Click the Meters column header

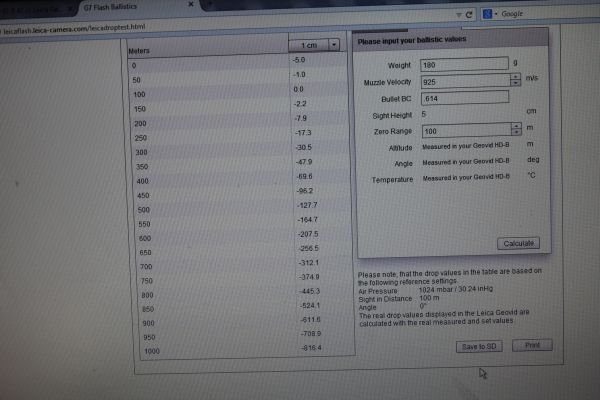coord(139,51)
